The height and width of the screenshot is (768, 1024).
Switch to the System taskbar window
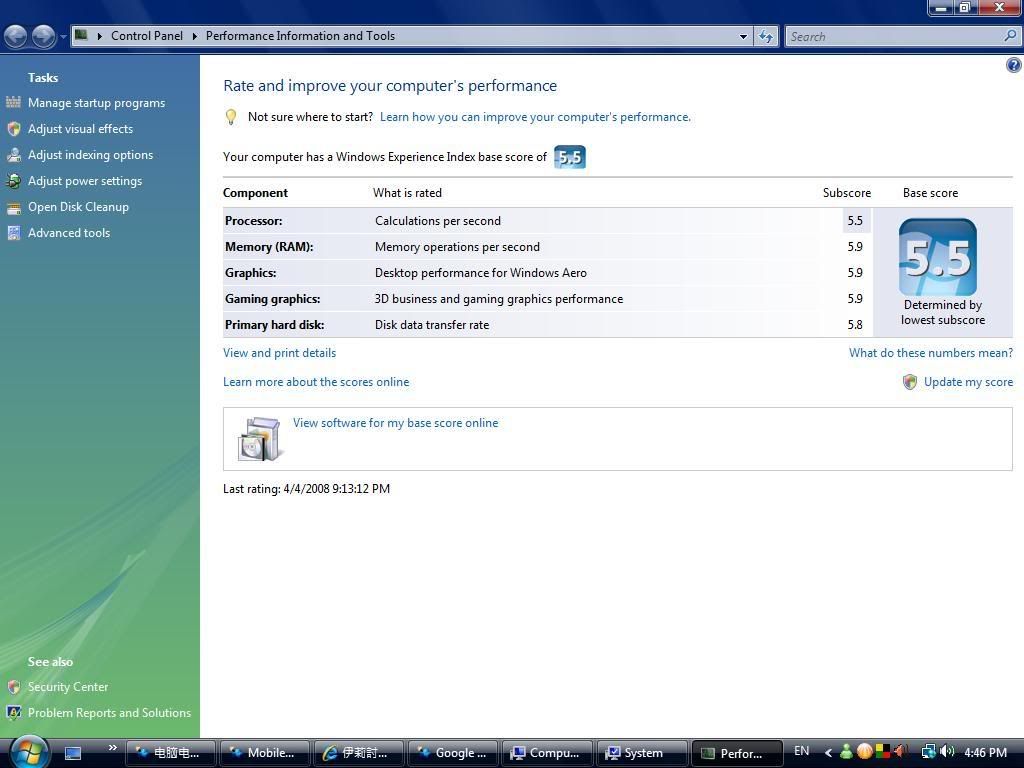[x=643, y=753]
